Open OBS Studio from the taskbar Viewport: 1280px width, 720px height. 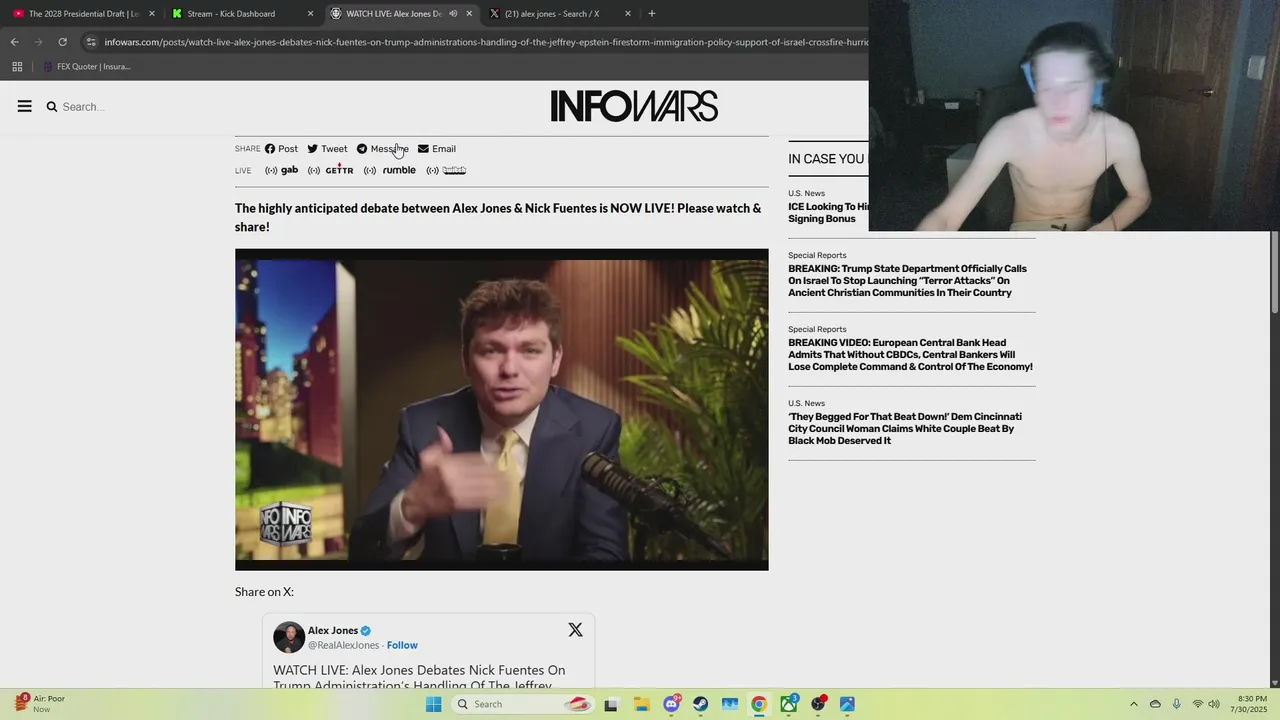coord(818,704)
